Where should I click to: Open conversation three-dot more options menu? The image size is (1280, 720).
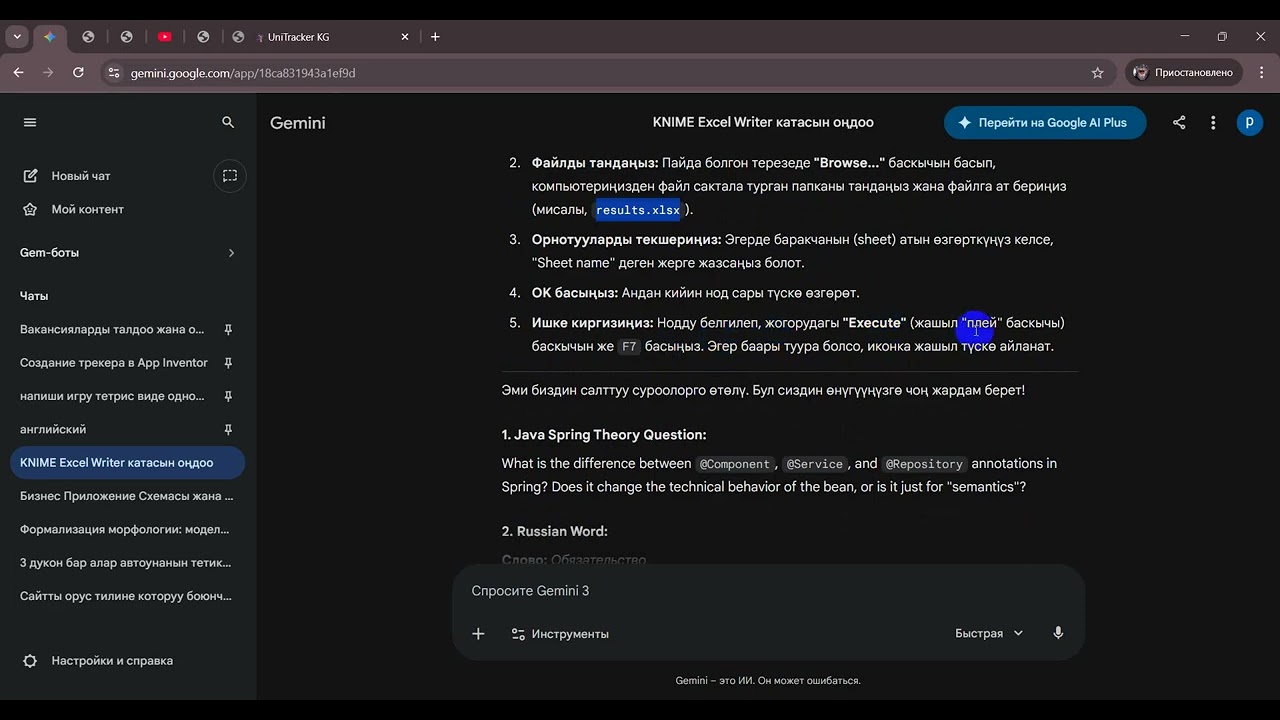[x=1213, y=123]
